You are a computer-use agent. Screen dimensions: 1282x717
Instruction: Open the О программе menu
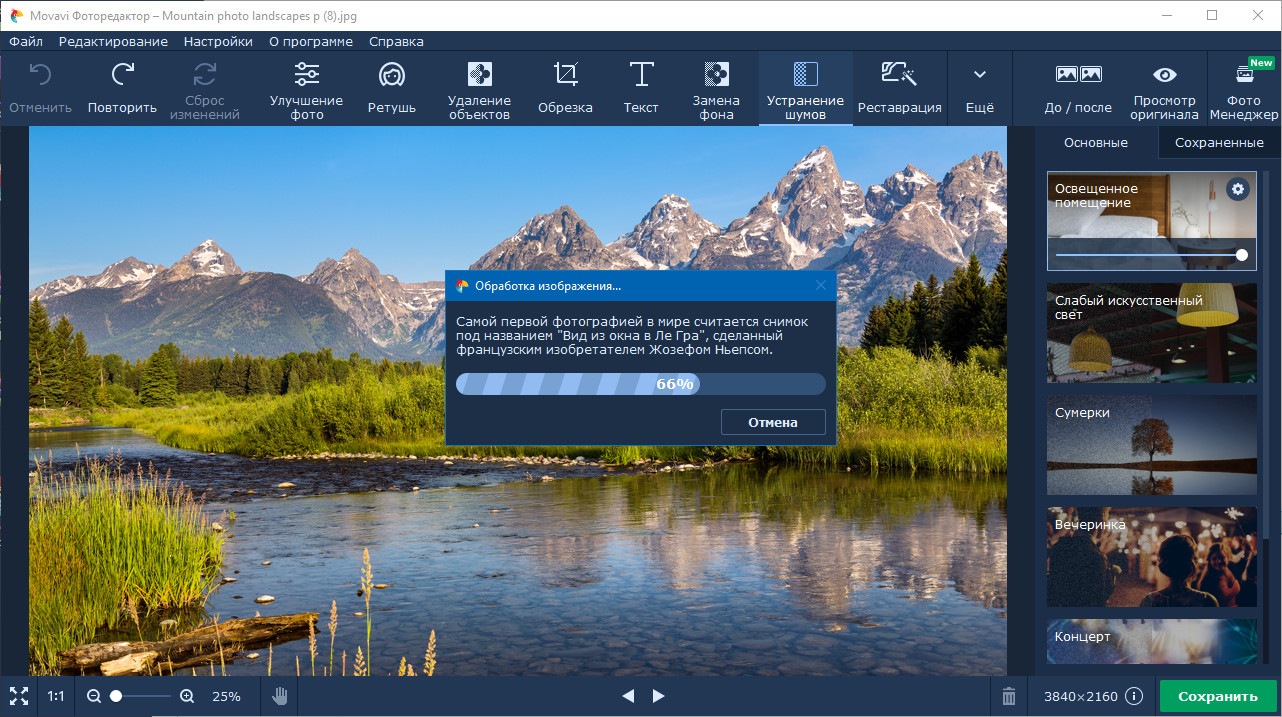[311, 41]
